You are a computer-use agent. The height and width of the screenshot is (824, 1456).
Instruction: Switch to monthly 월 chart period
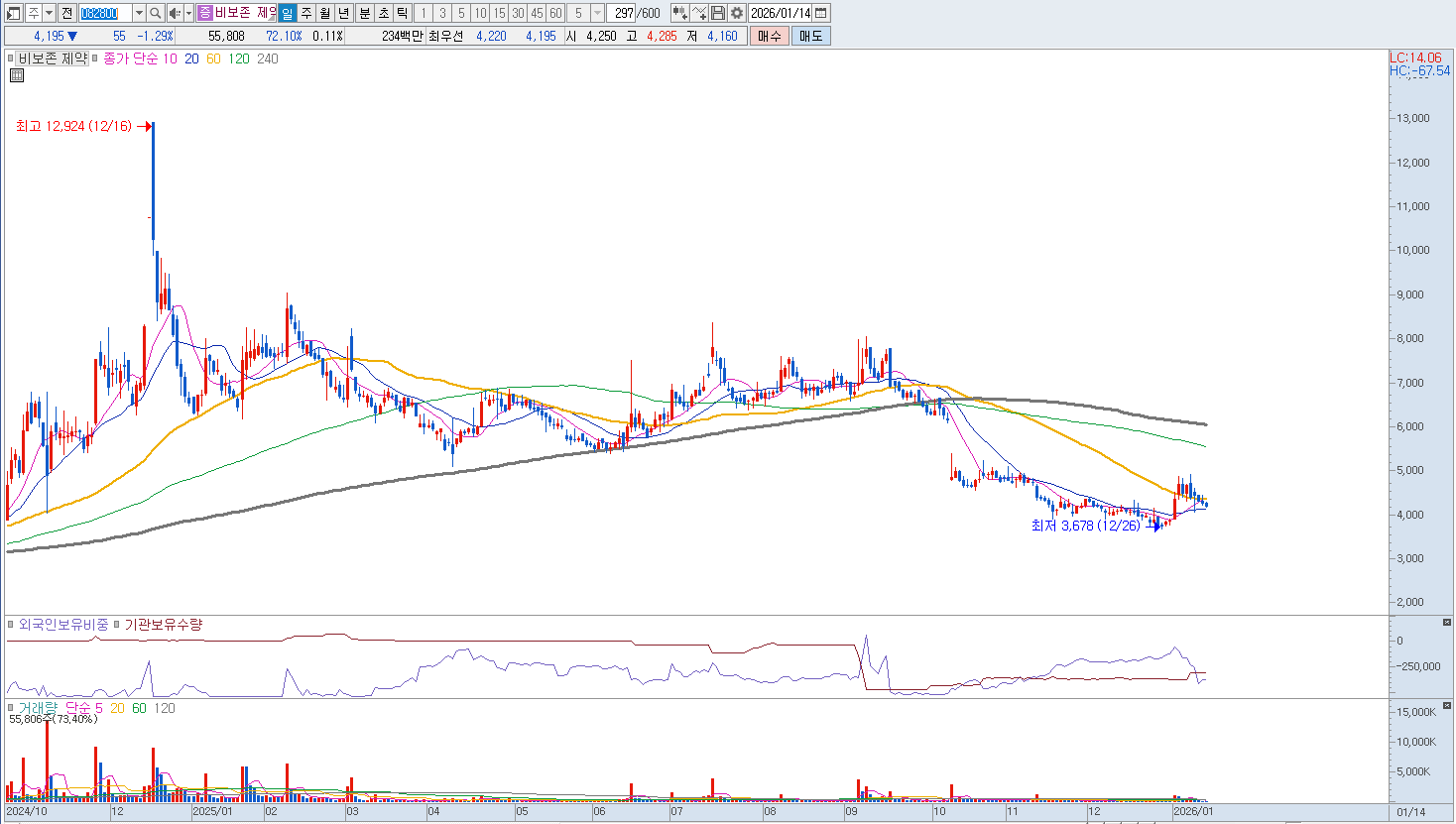(x=324, y=13)
